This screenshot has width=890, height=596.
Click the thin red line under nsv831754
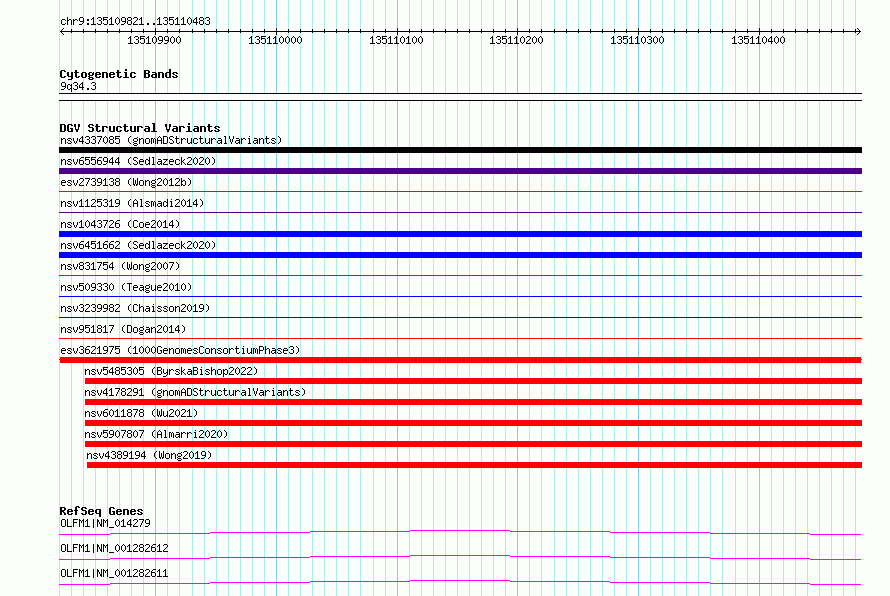(x=460, y=276)
